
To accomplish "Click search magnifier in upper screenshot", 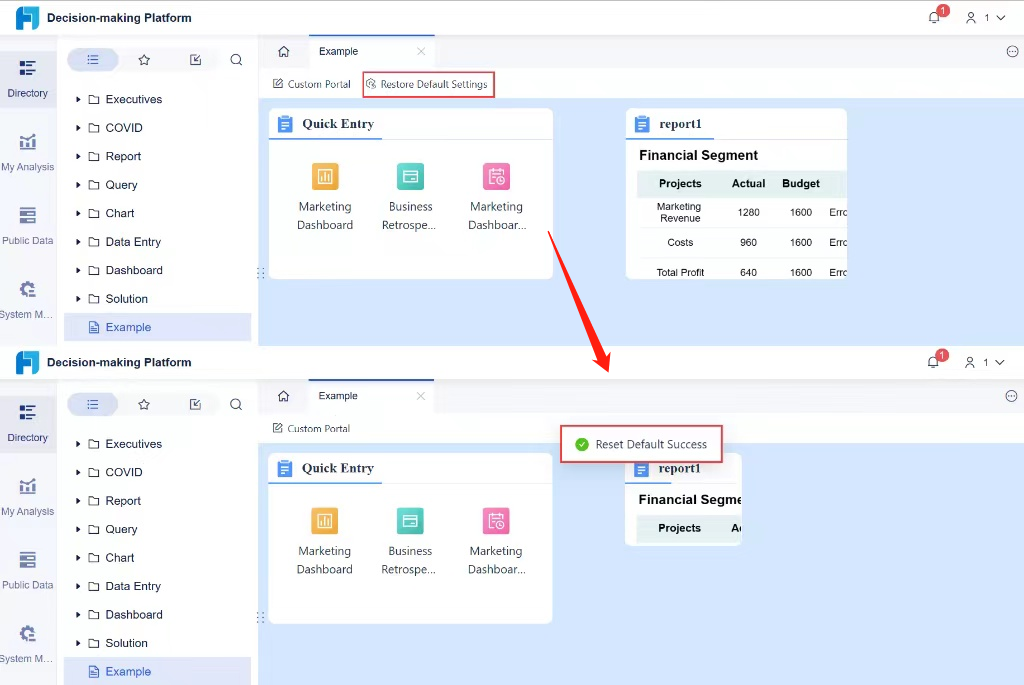I will click(236, 60).
